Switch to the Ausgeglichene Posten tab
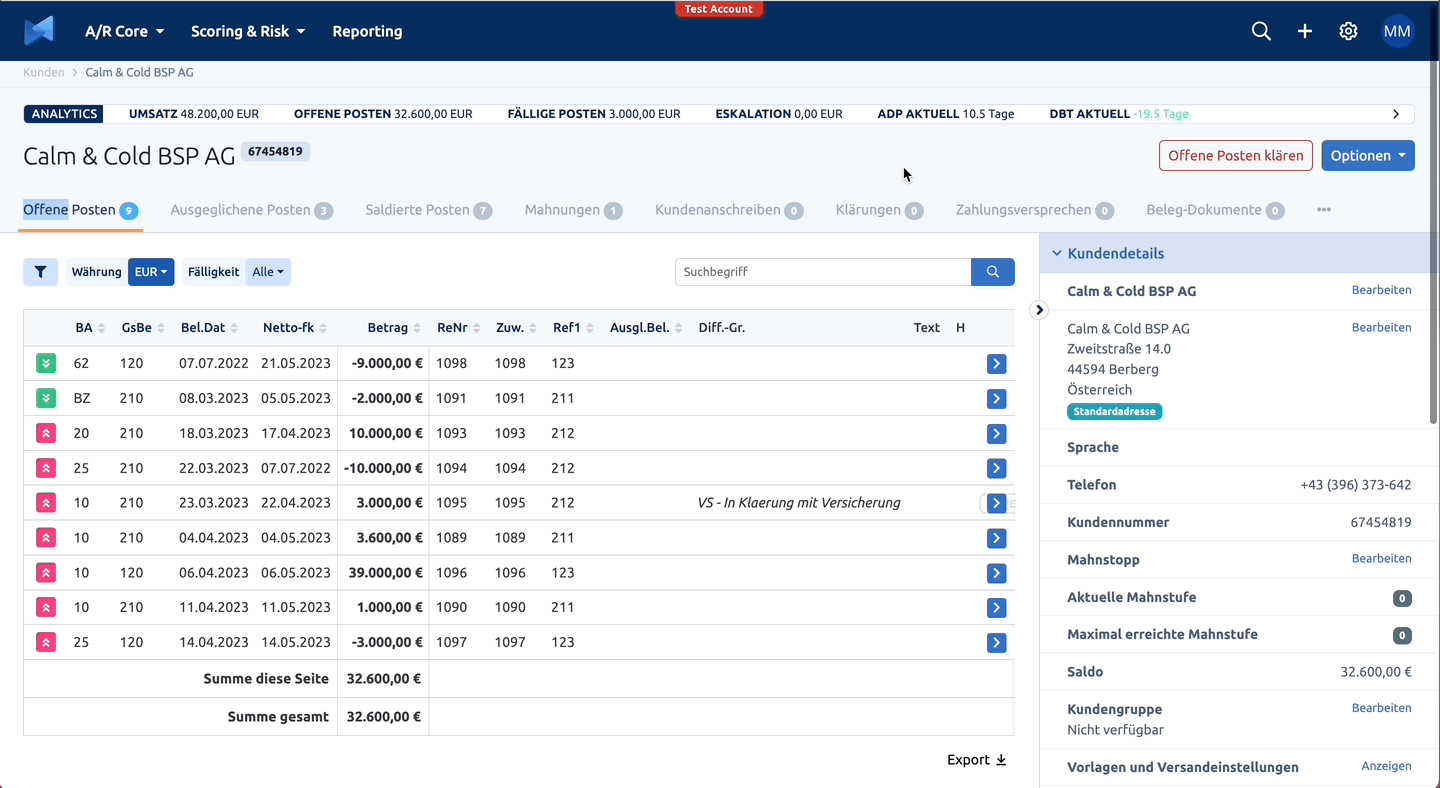The image size is (1440, 788). click(x=251, y=210)
